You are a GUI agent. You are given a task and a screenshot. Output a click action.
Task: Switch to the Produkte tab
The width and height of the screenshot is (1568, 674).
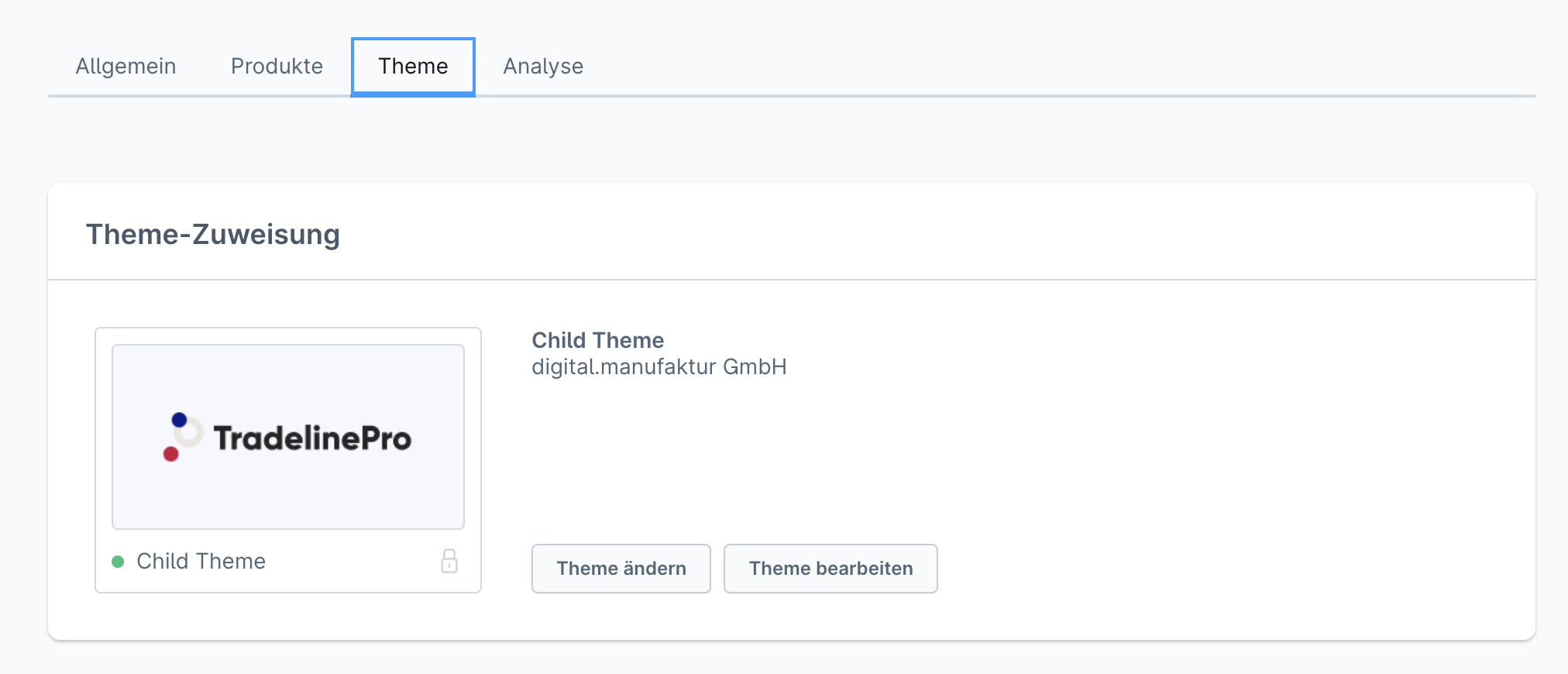pyautogui.click(x=277, y=67)
